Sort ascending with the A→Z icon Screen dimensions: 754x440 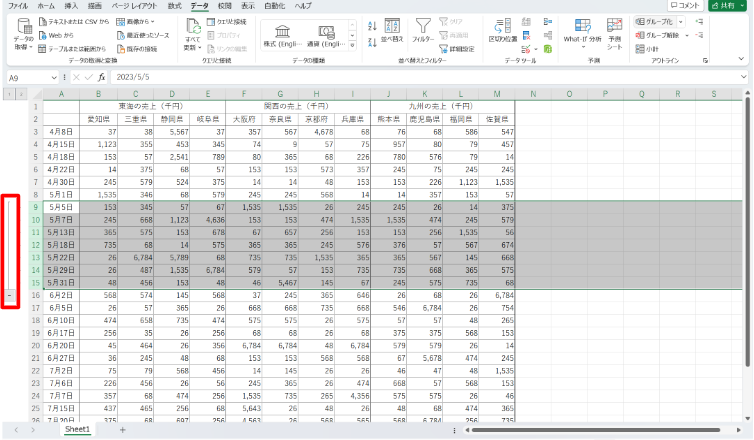pyautogui.click(x=372, y=25)
